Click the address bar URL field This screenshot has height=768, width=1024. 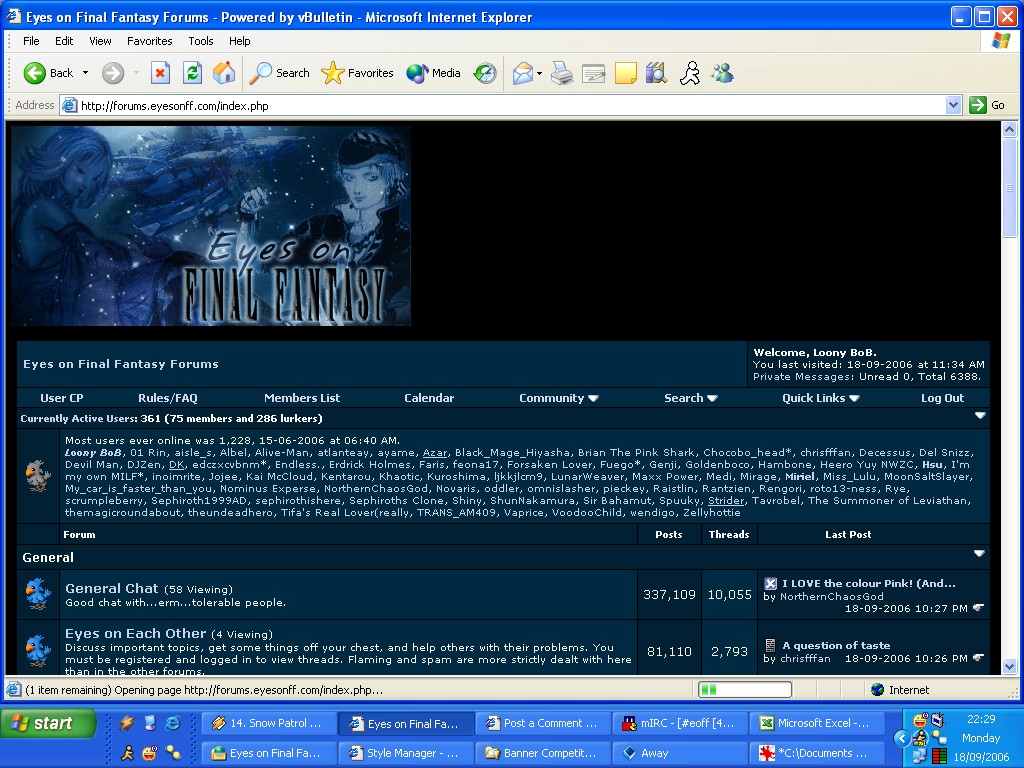tap(500, 105)
